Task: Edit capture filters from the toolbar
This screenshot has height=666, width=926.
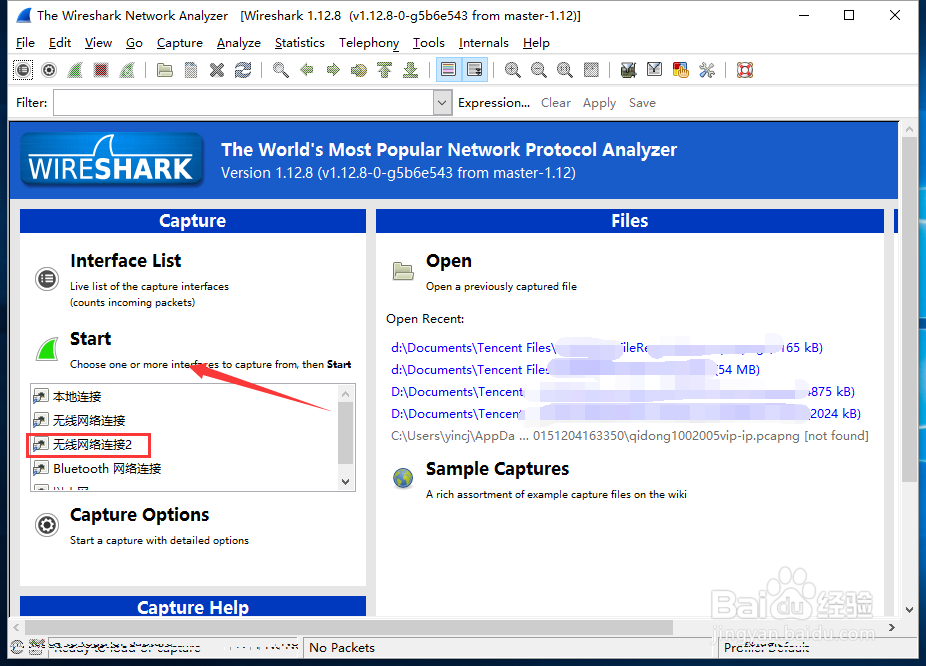Action: pos(629,70)
